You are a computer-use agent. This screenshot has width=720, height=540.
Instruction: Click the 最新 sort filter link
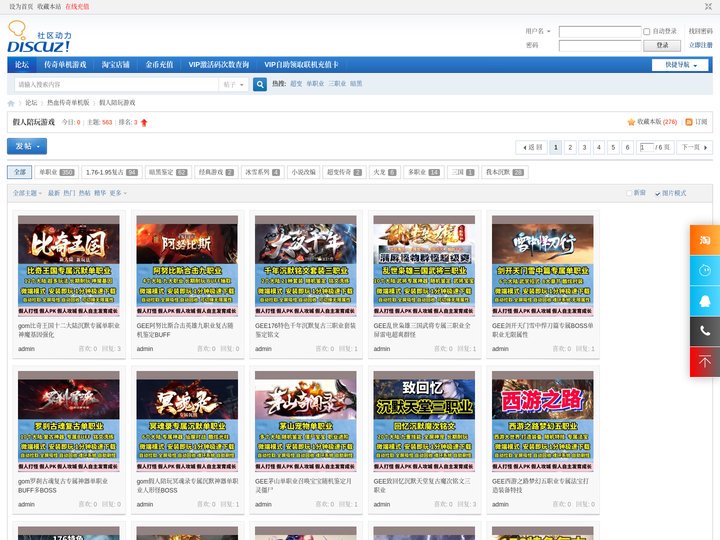coord(54,193)
